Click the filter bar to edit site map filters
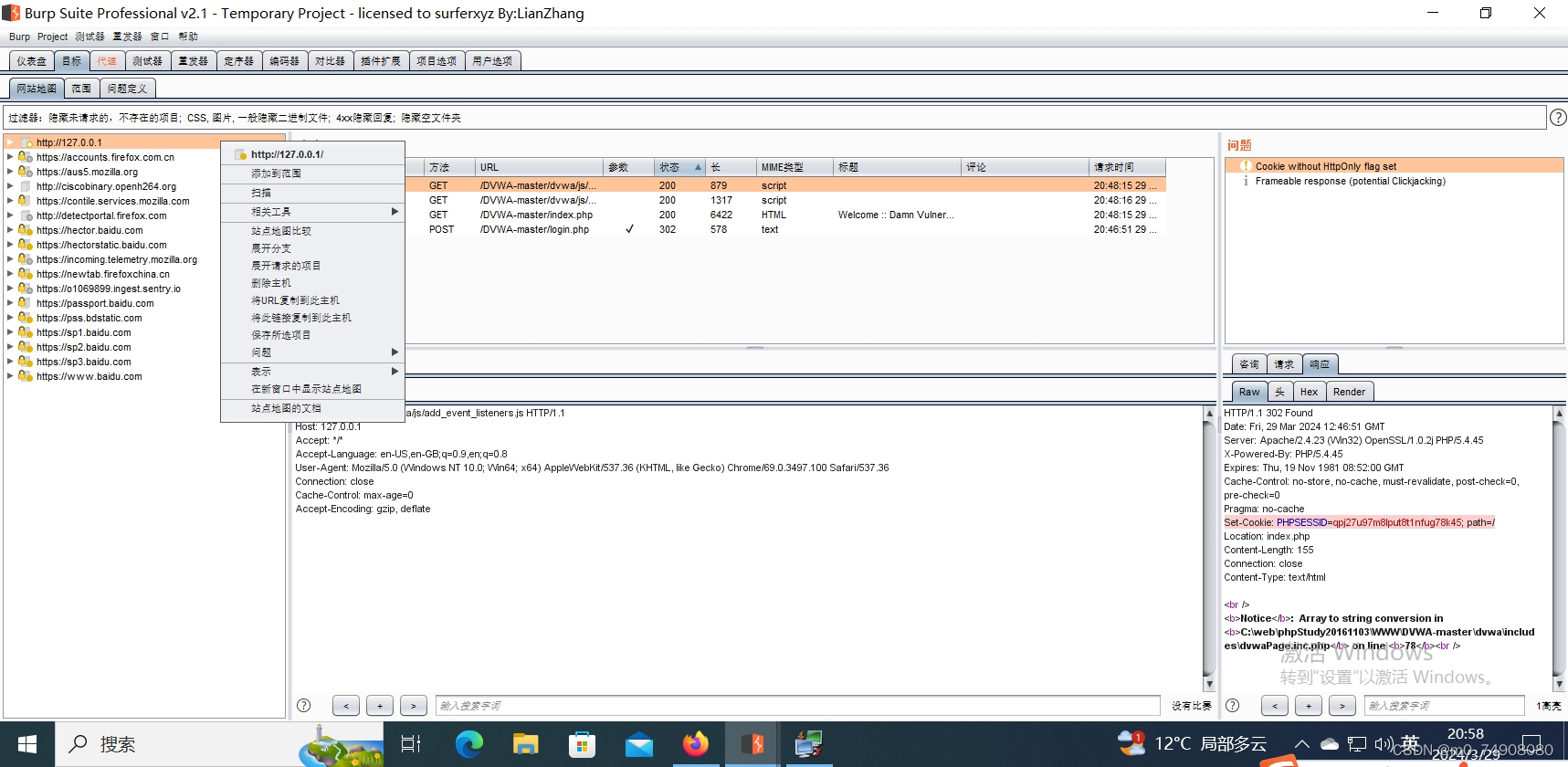1568x767 pixels. (773, 118)
